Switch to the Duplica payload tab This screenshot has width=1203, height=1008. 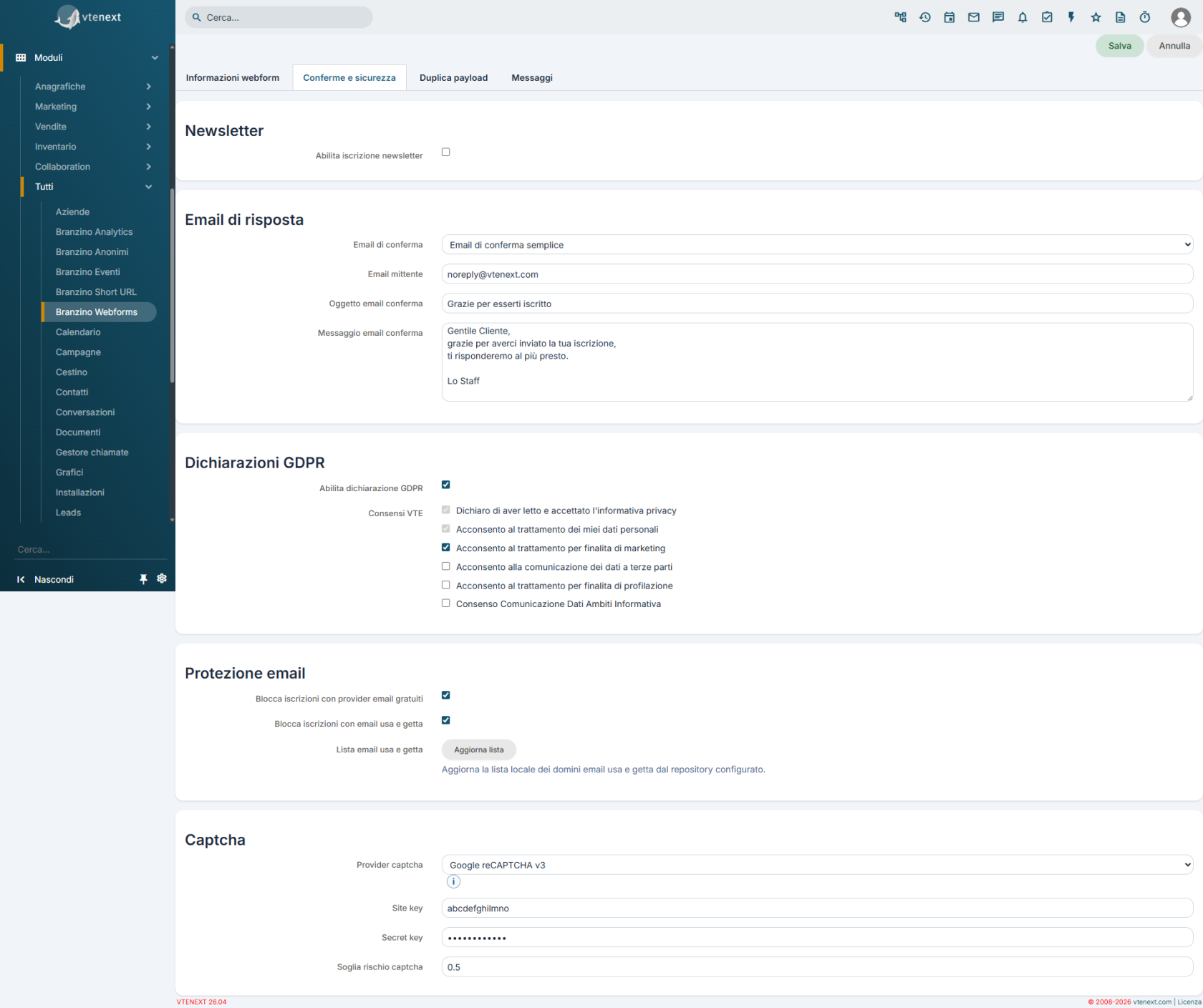click(453, 78)
